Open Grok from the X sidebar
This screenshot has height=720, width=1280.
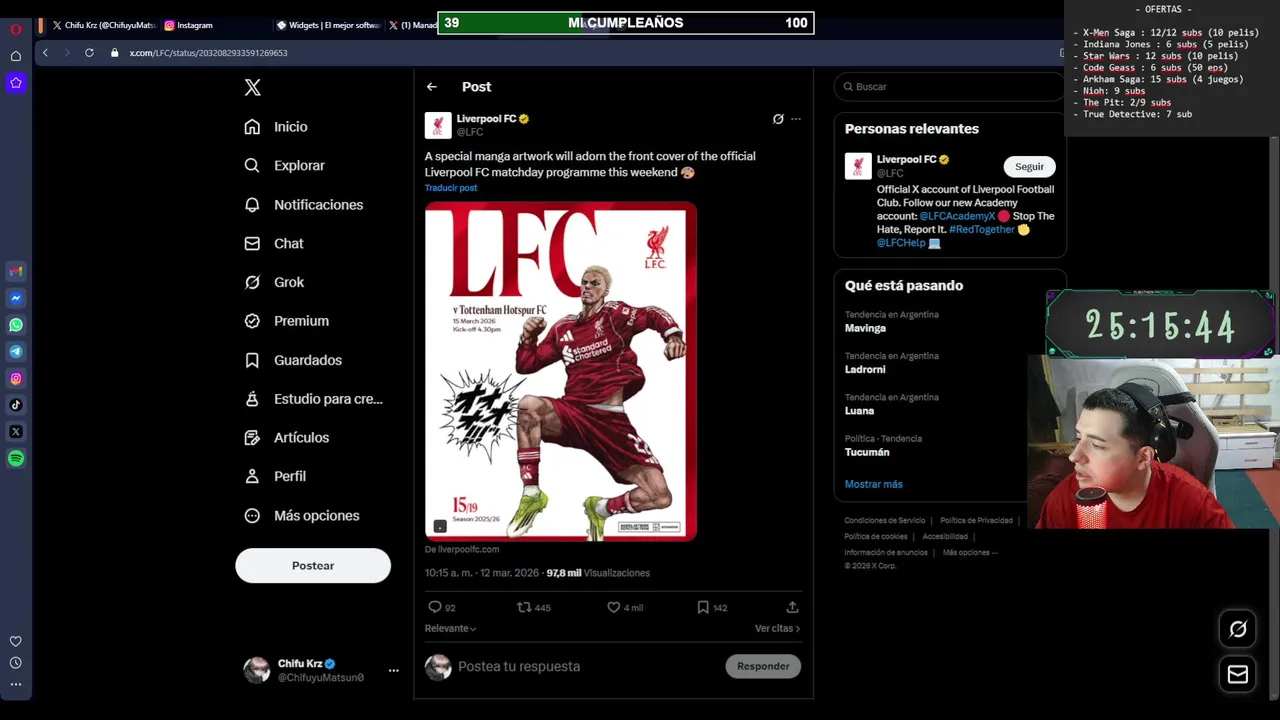tap(274, 283)
